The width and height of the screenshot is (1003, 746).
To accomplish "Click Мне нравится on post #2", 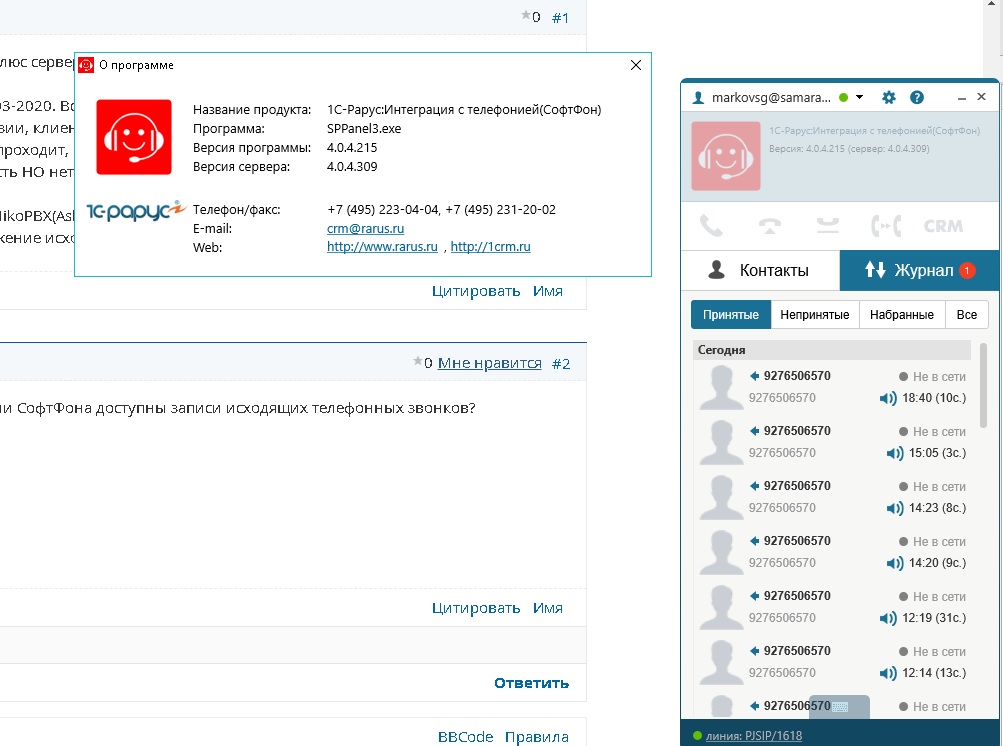I will pyautogui.click(x=489, y=363).
